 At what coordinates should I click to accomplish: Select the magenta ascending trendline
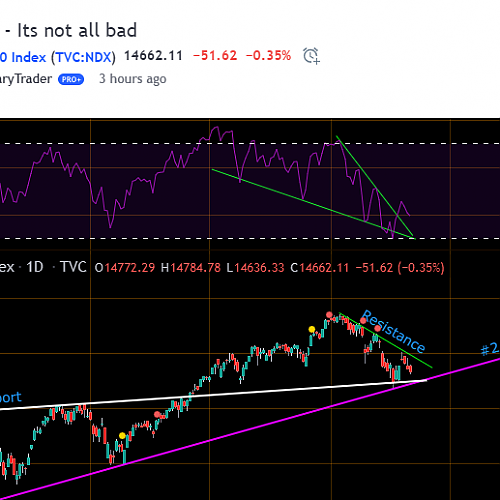pyautogui.click(x=250, y=429)
